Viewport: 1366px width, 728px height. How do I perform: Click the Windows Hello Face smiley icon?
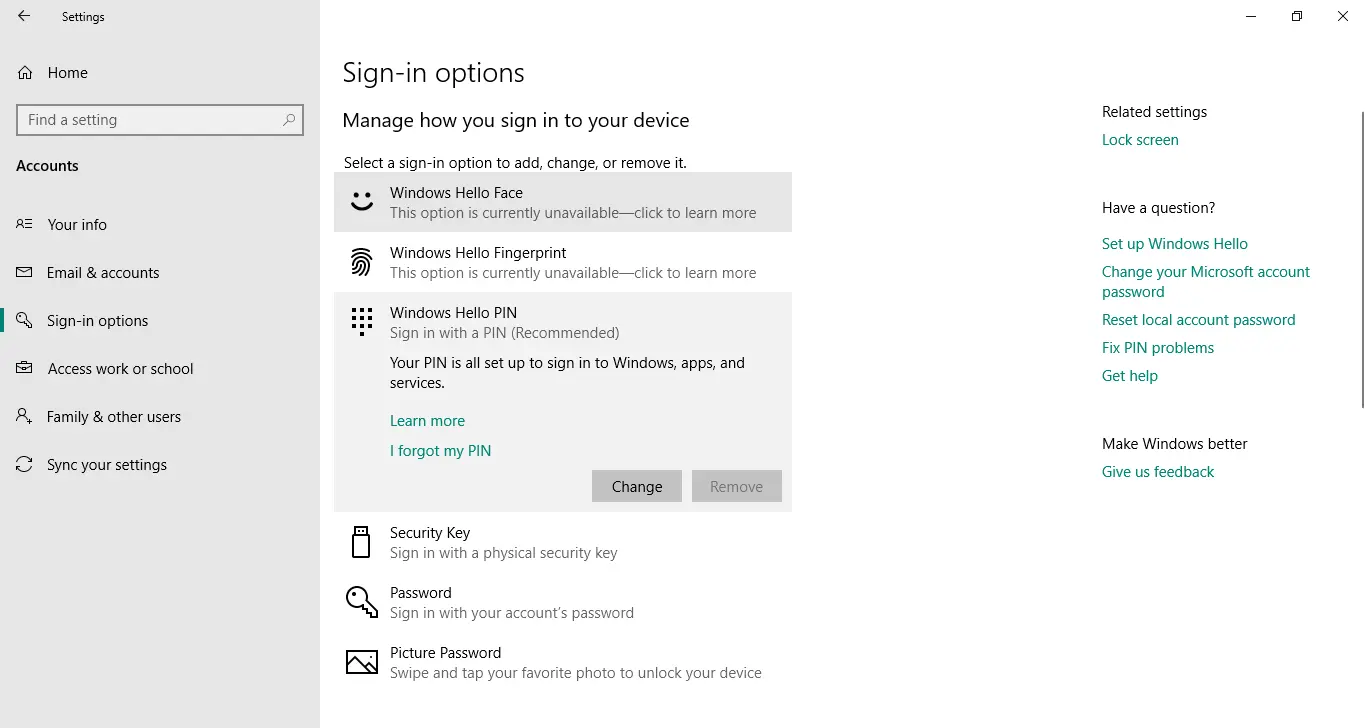coord(361,200)
